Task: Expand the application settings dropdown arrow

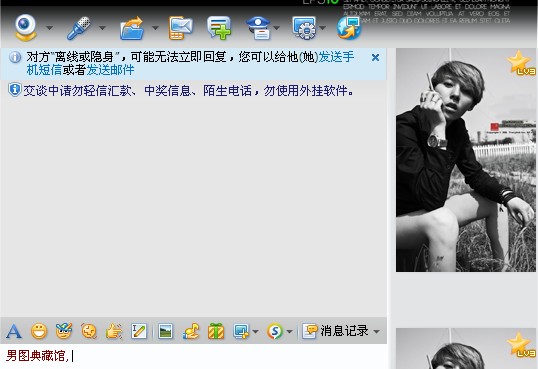Action: (323, 28)
